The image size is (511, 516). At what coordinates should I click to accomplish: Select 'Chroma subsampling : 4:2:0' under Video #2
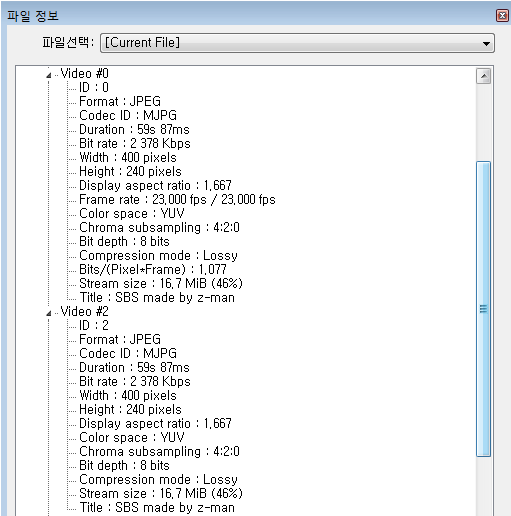pyautogui.click(x=159, y=451)
